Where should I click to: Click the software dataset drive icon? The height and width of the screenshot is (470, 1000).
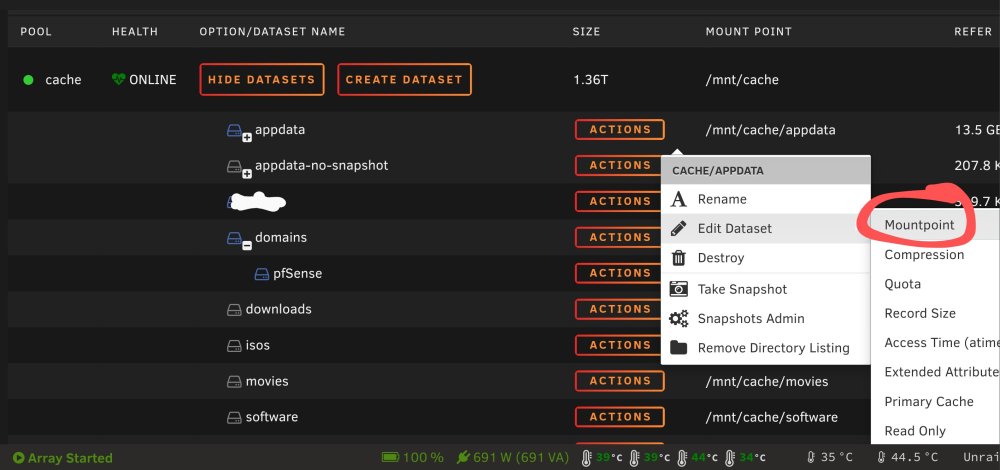click(234, 418)
